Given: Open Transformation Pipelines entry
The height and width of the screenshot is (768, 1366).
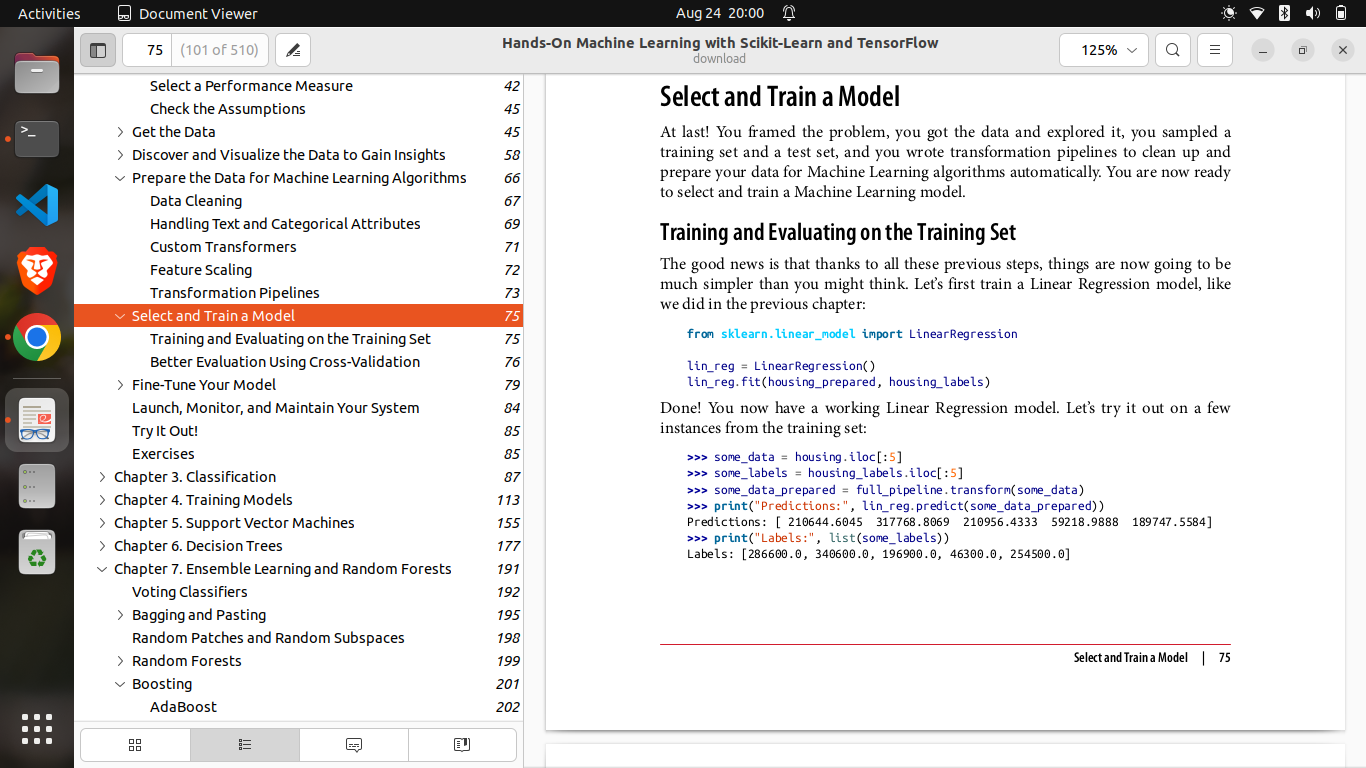Looking at the screenshot, I should [x=235, y=293].
